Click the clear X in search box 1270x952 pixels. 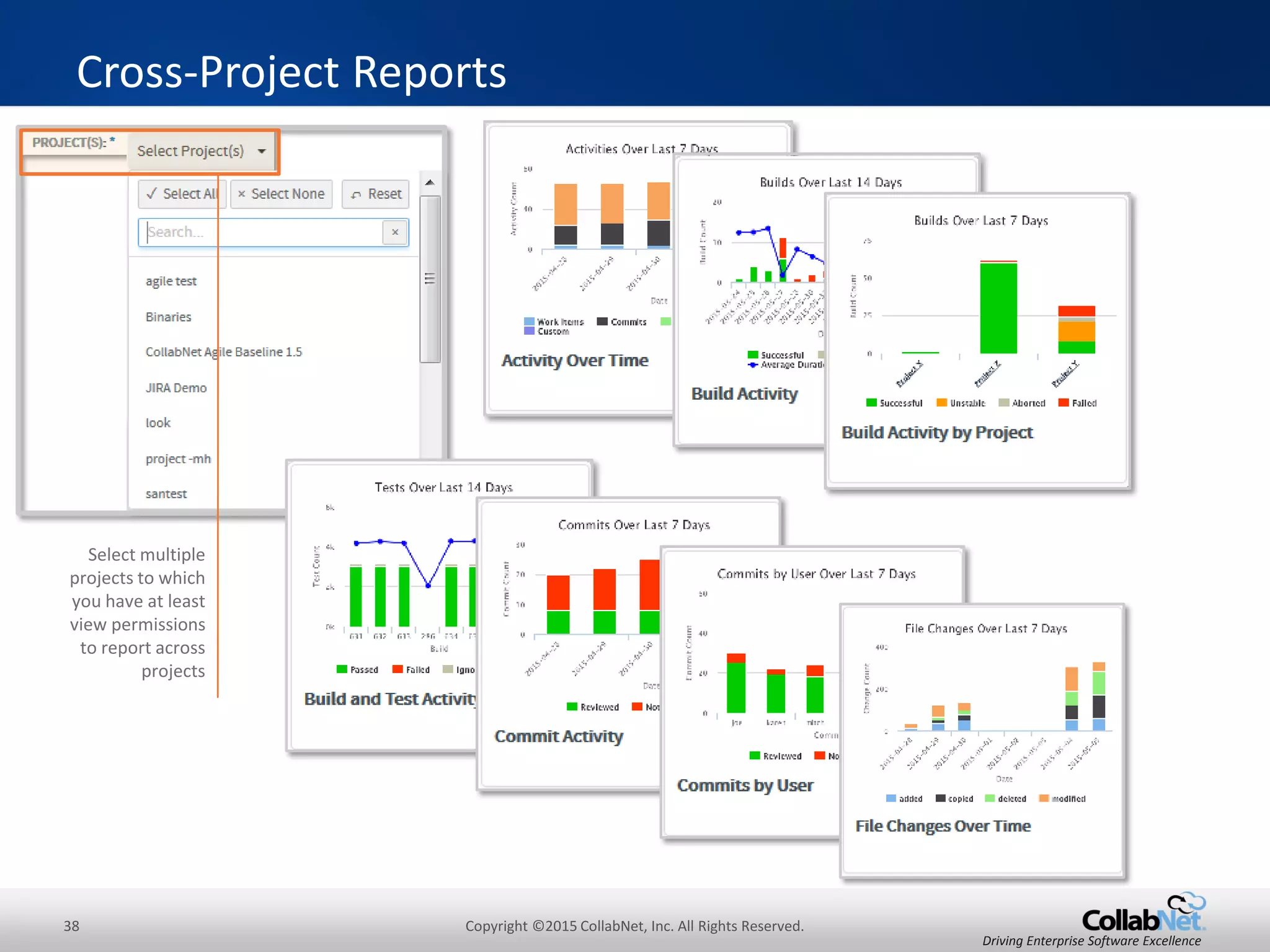tap(395, 232)
